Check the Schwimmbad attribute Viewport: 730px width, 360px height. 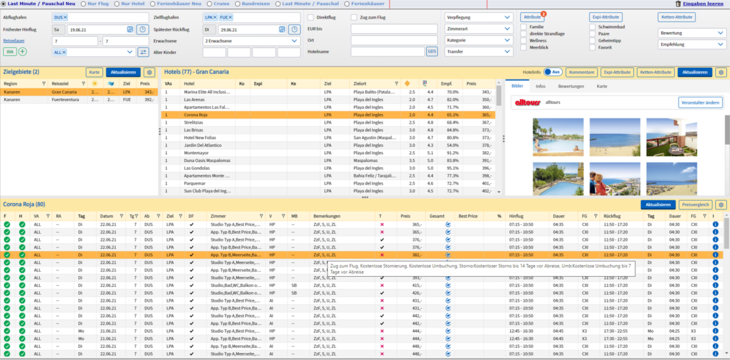coord(593,27)
